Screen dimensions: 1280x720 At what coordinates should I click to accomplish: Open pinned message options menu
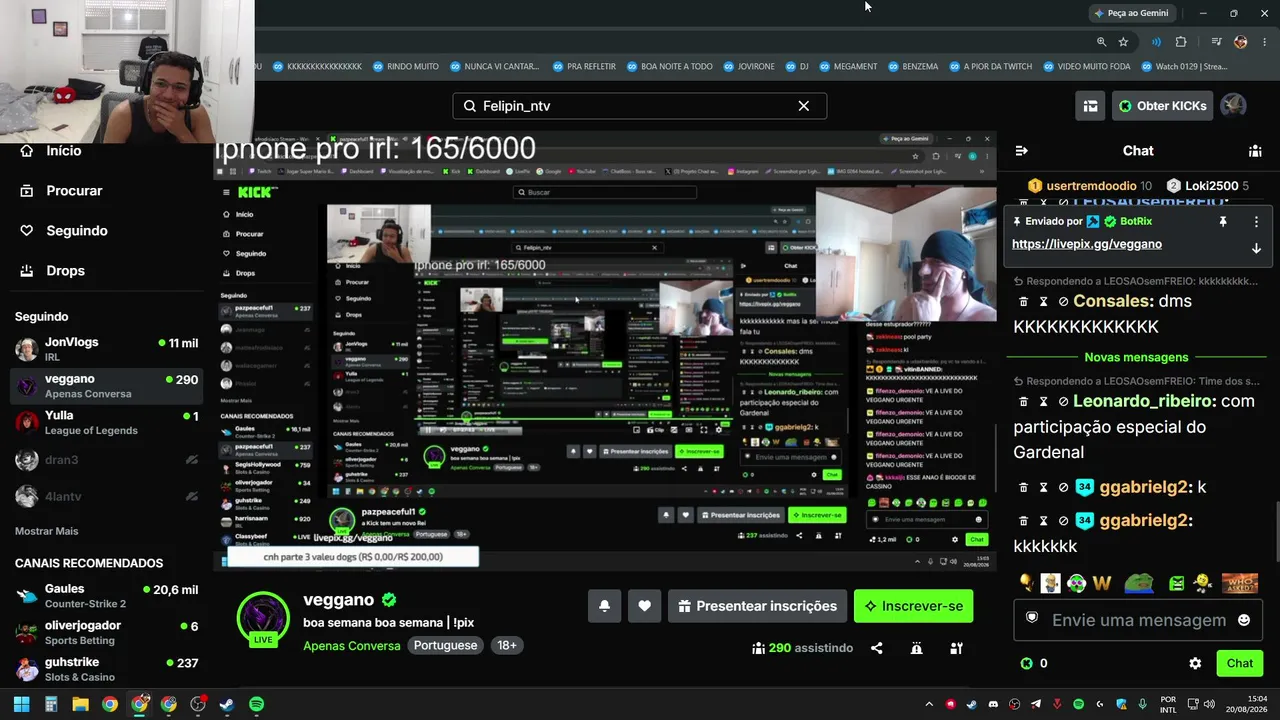pos(1256,221)
